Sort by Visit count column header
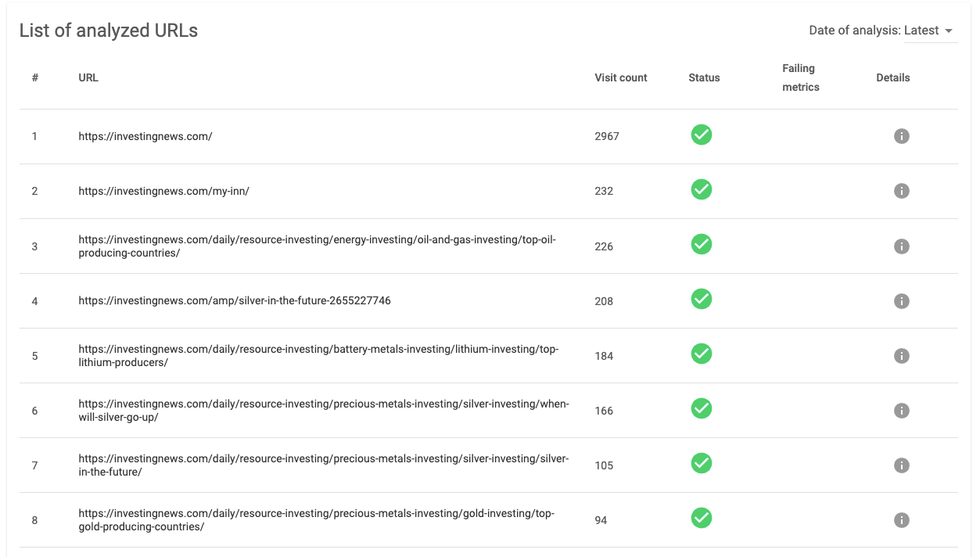980x557 pixels. 620,78
